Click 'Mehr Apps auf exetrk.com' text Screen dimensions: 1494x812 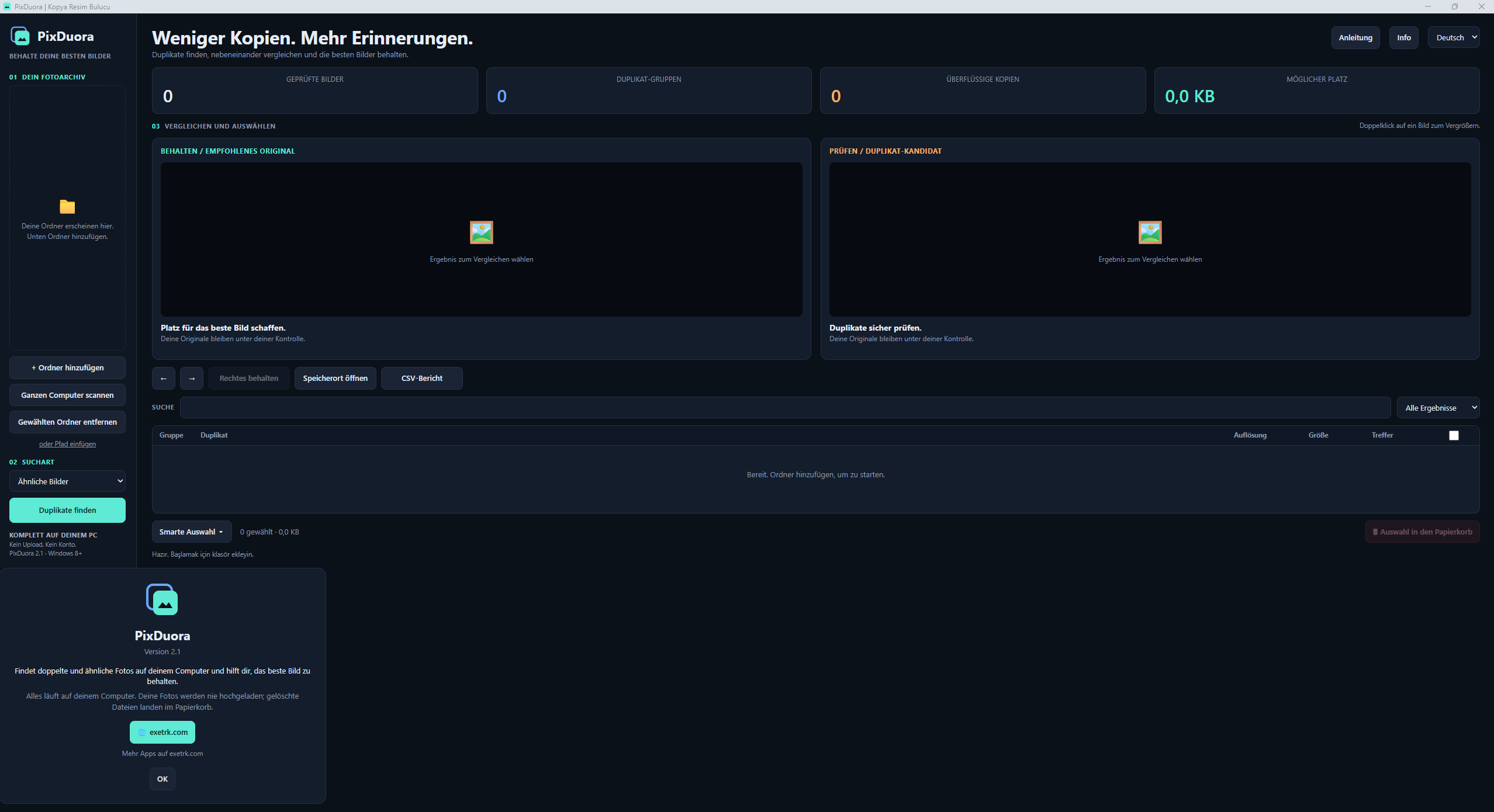coord(162,754)
